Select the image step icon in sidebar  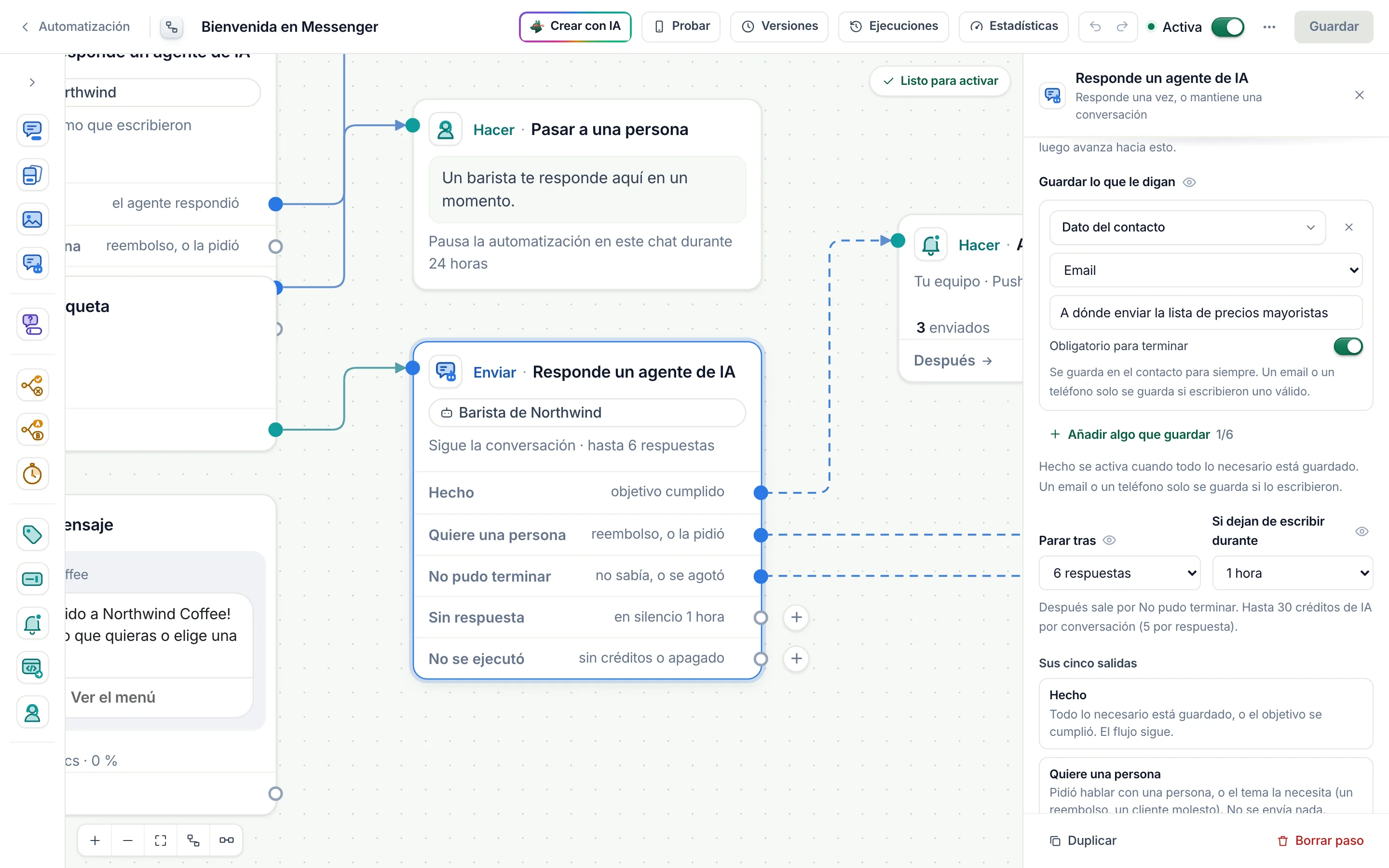(32, 219)
